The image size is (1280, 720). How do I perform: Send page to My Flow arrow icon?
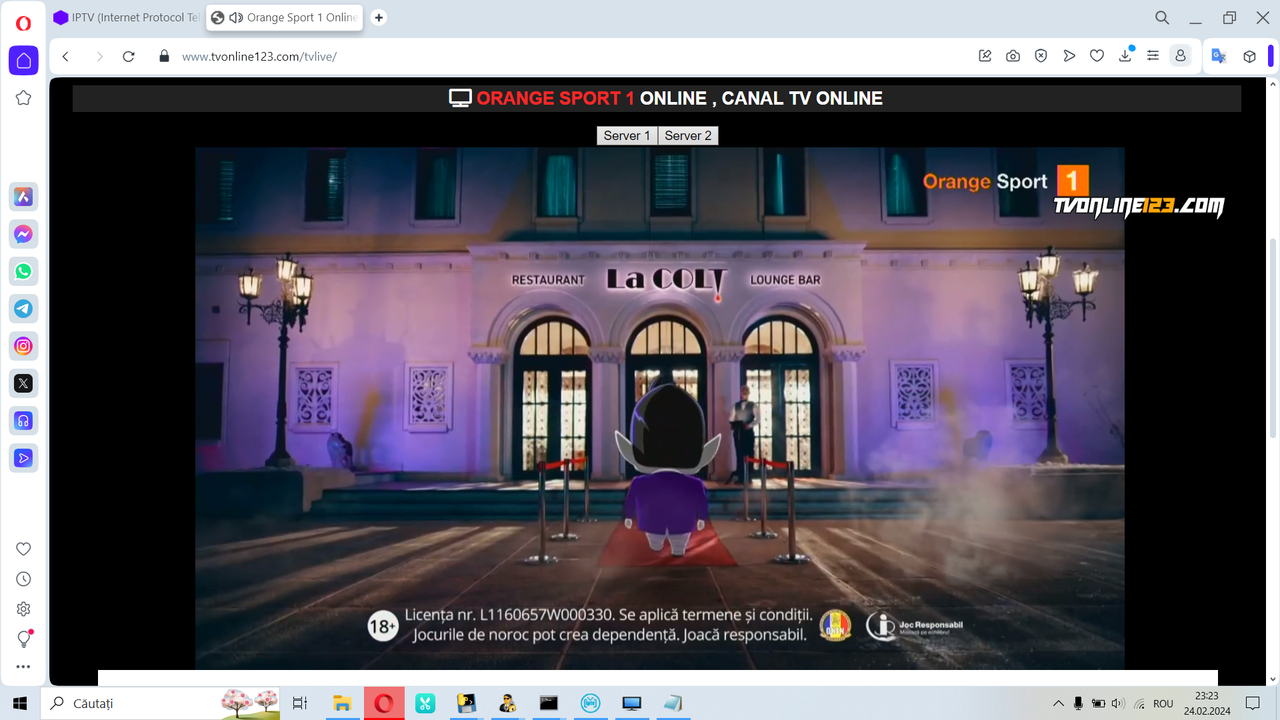tap(1069, 56)
